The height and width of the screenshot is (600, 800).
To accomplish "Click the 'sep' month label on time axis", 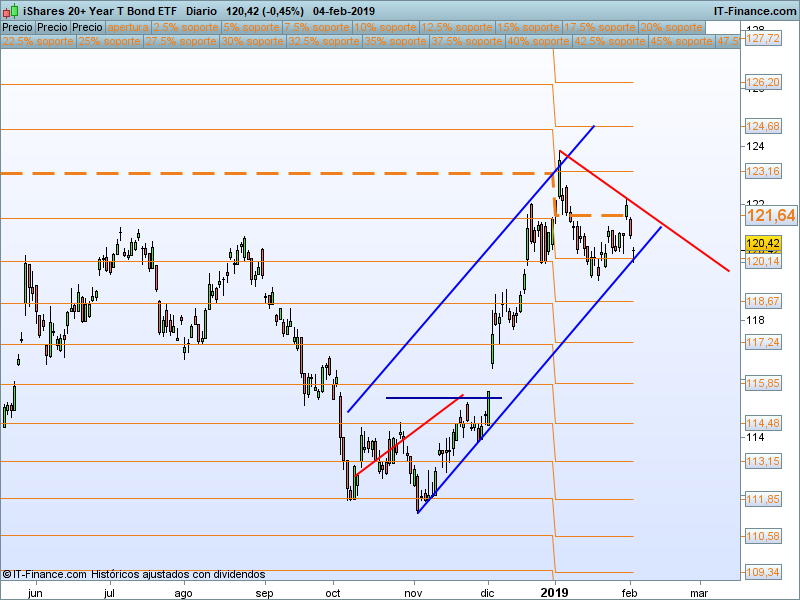I will tap(264, 593).
